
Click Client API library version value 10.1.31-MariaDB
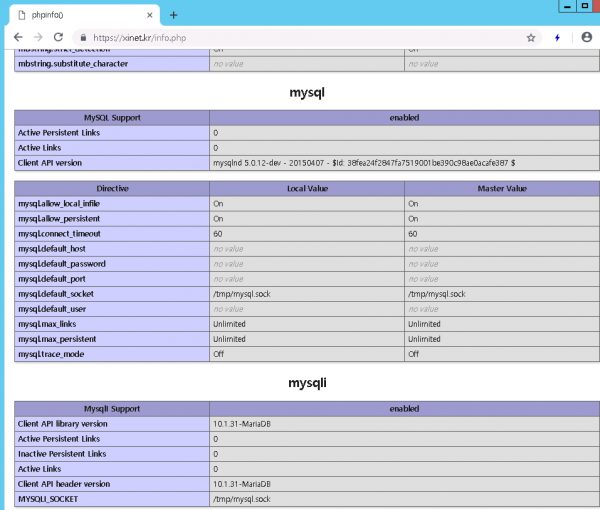(242, 424)
